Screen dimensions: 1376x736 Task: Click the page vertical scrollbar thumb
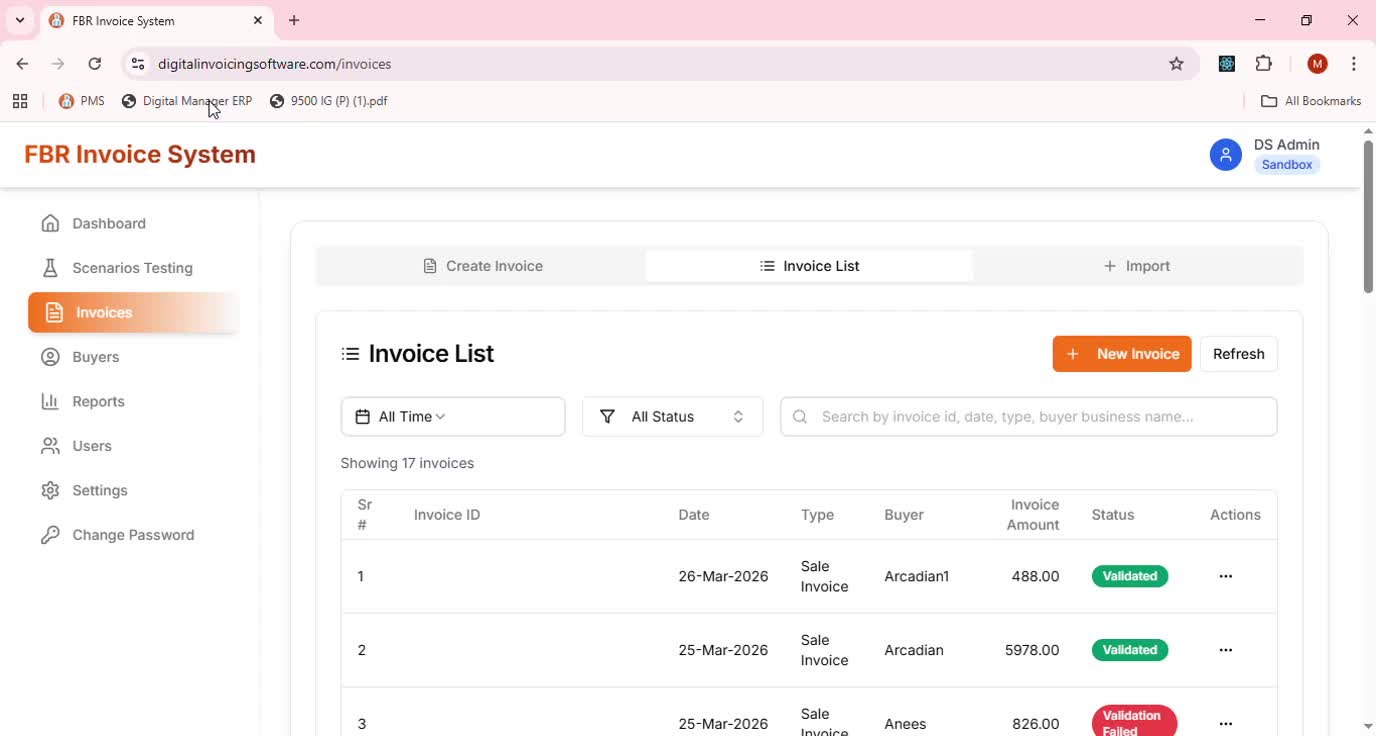[1368, 217]
